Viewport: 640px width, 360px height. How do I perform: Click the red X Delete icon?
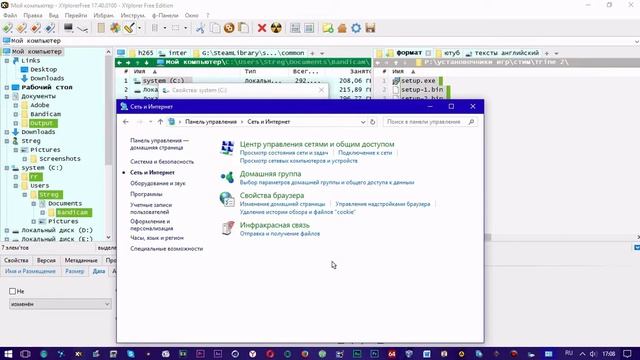pos(262,28)
